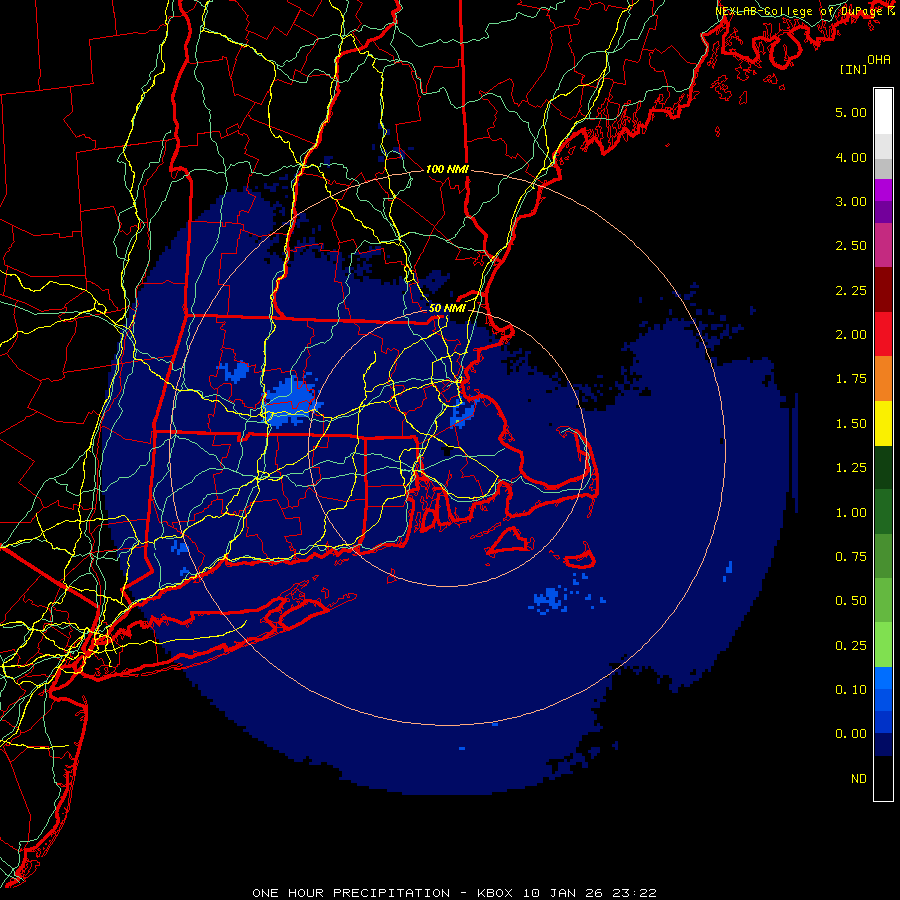Image resolution: width=900 pixels, height=900 pixels.
Task: Click the 2.50 legend value
Action: point(851,246)
